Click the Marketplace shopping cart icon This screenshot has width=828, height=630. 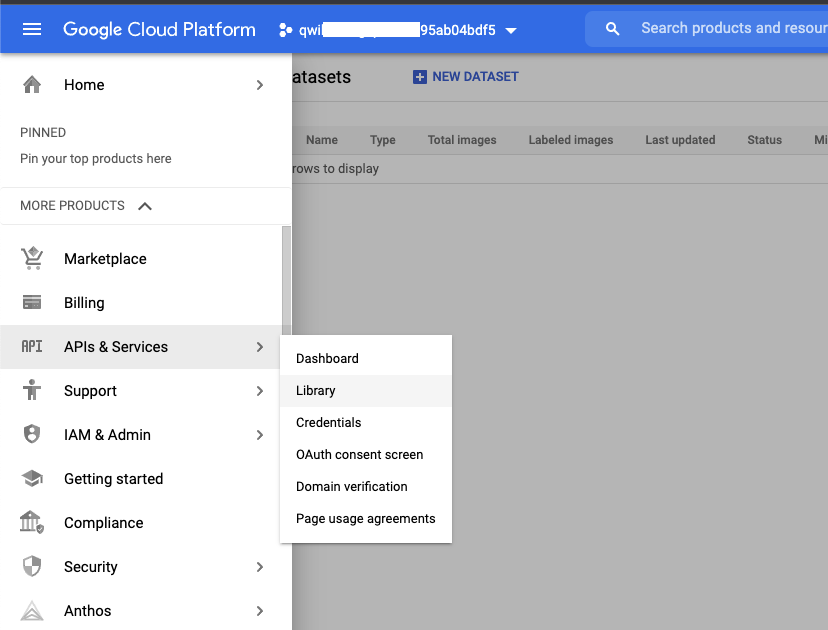pyautogui.click(x=32, y=258)
